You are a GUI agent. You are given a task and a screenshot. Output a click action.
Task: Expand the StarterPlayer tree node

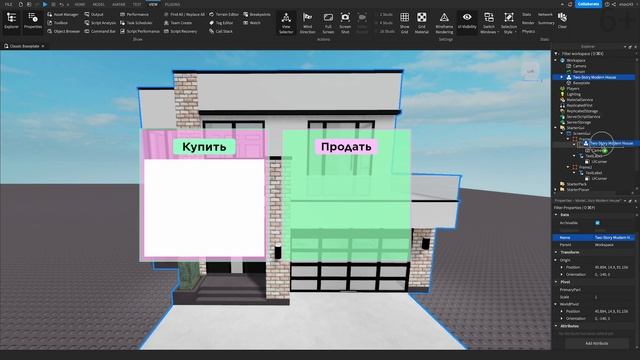(x=556, y=189)
